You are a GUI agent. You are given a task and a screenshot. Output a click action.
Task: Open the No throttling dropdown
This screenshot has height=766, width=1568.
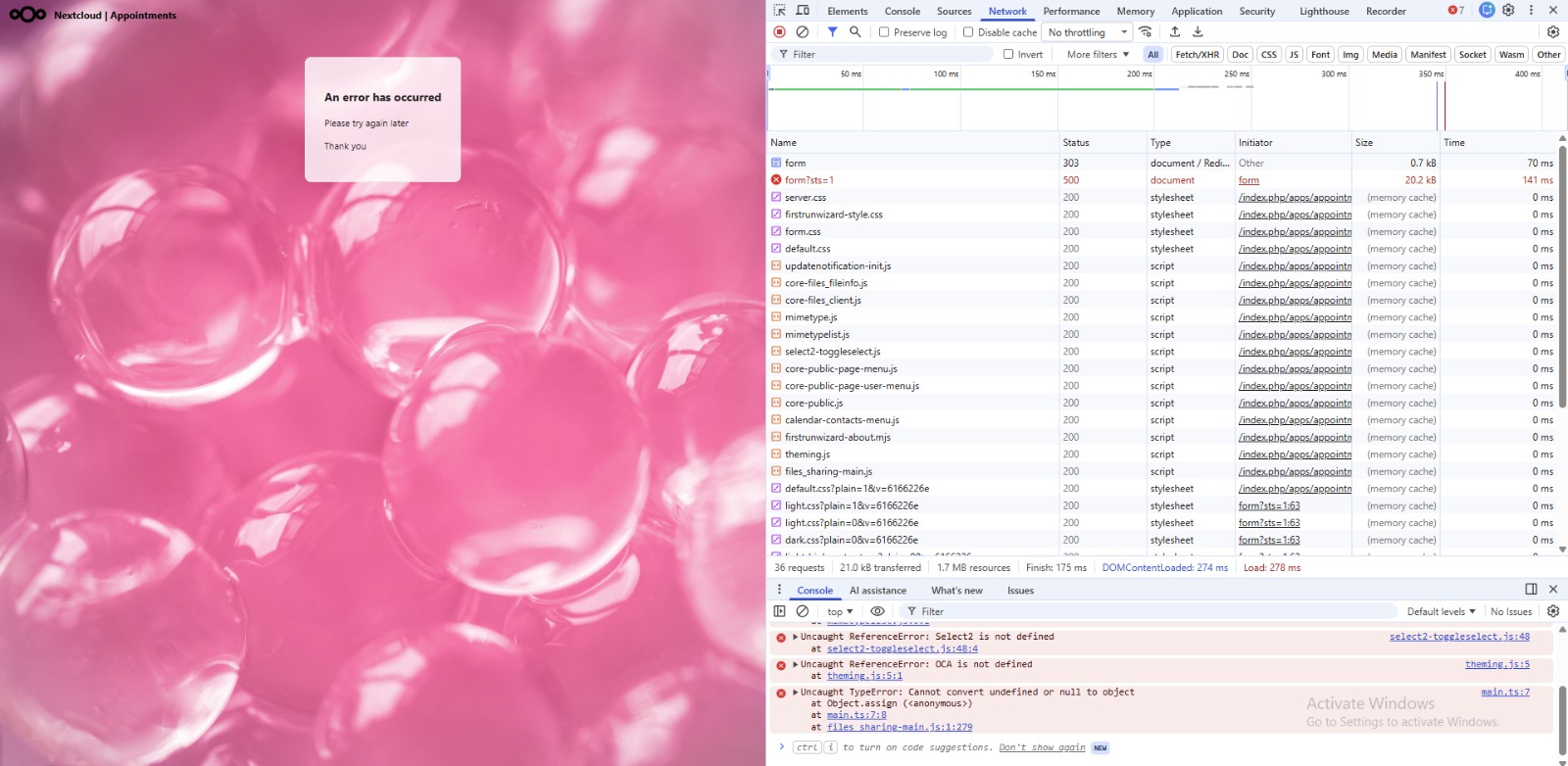coord(1087,32)
